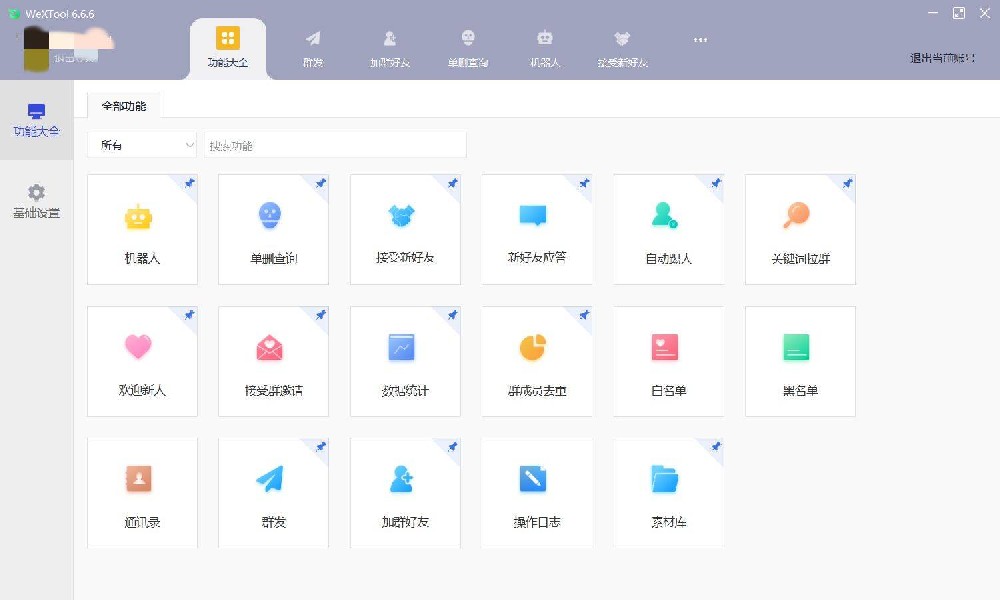
Task: Unpin the 加群好友 tile in the grid
Action: (452, 446)
